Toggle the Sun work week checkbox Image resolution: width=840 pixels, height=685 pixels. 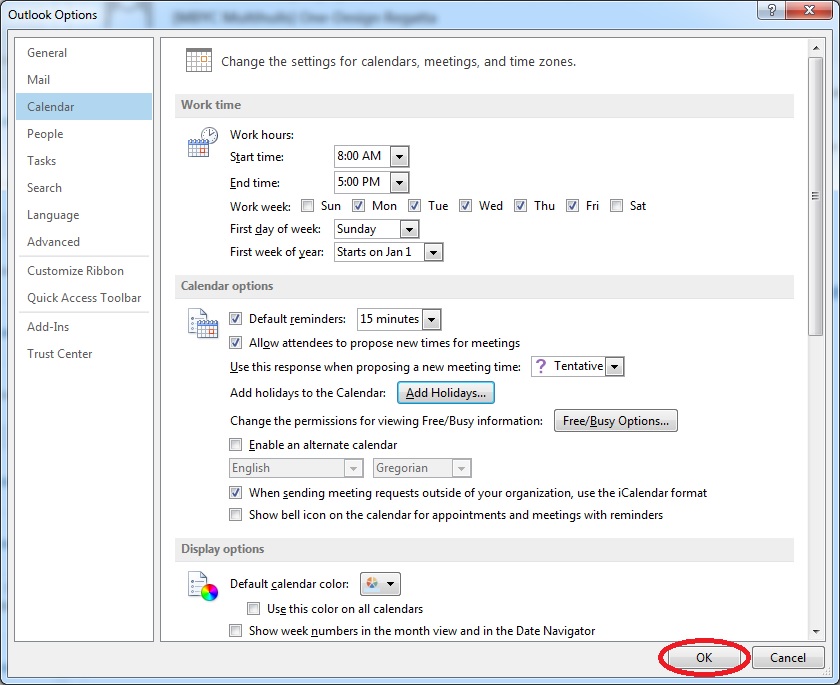[x=308, y=206]
